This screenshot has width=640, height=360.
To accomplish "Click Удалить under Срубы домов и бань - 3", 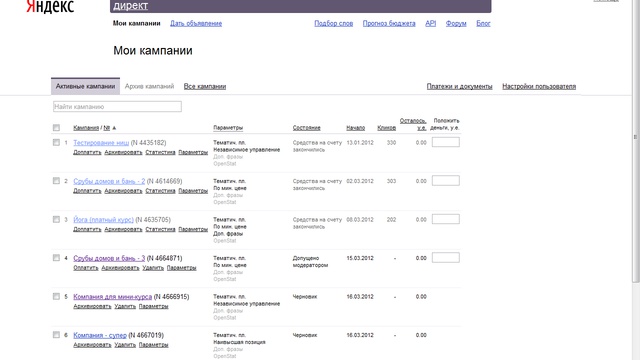I will pyautogui.click(x=153, y=268).
